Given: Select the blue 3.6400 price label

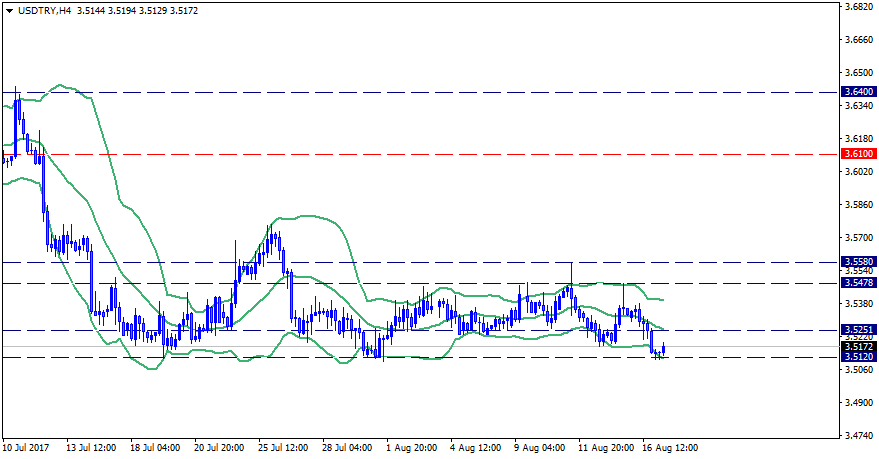Looking at the screenshot, I should tap(859, 92).
